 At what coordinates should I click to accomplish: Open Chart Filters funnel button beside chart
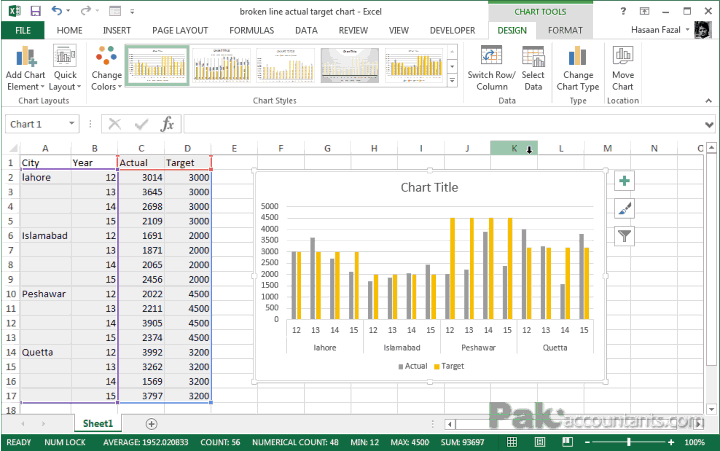pos(624,236)
